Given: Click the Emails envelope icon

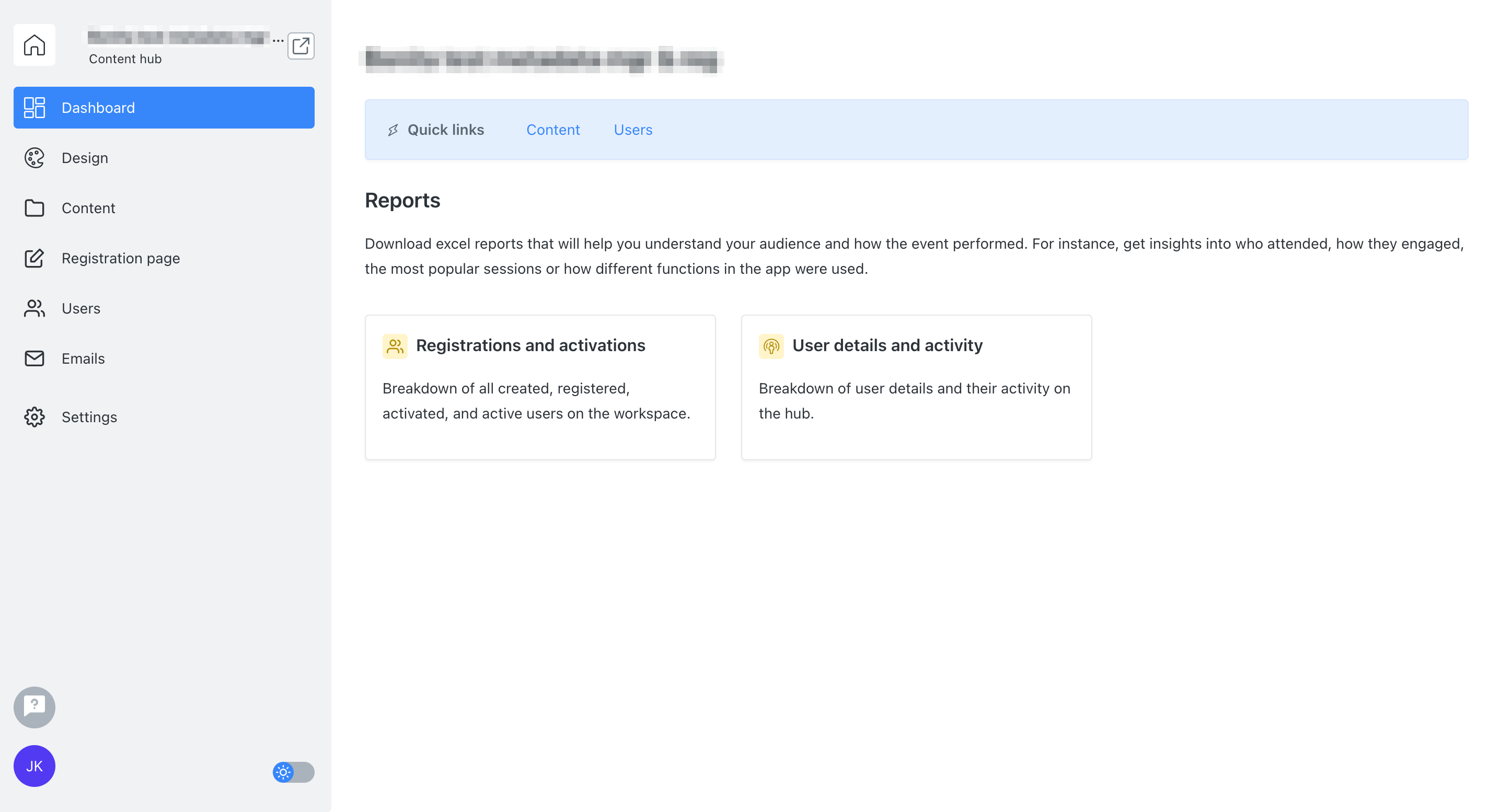Looking at the screenshot, I should [34, 358].
